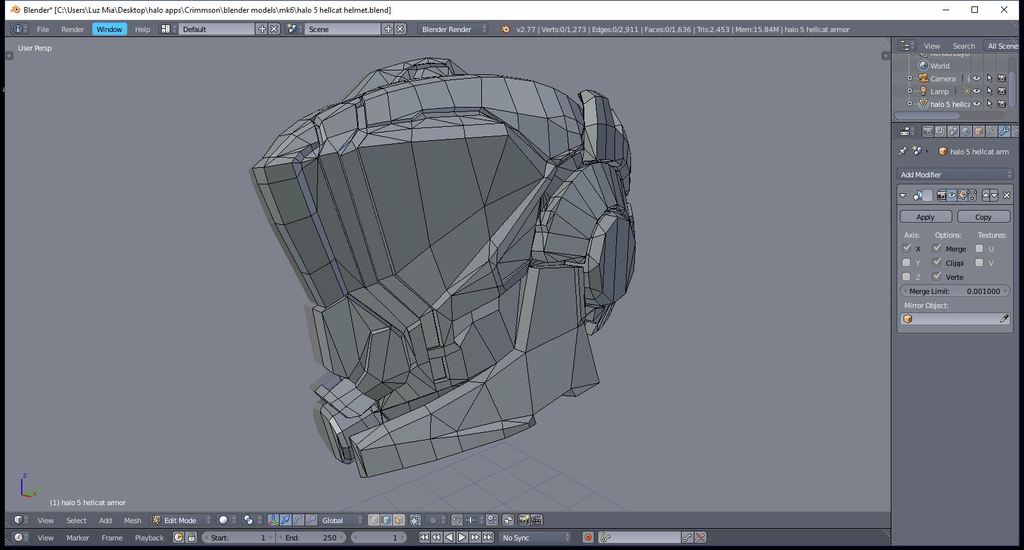
Task: Open the Render menu
Action: click(x=73, y=29)
